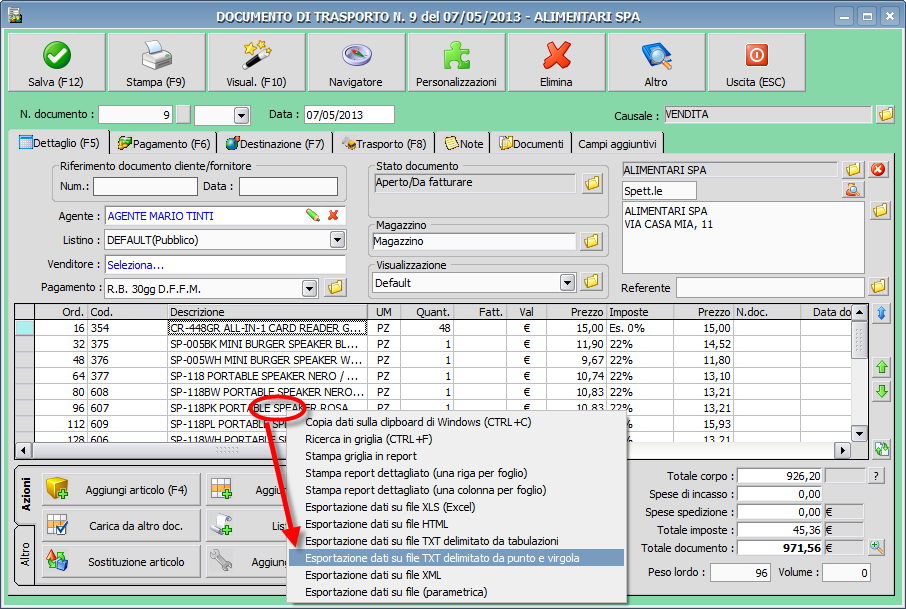Click the Descrizione column header

(x=268, y=312)
